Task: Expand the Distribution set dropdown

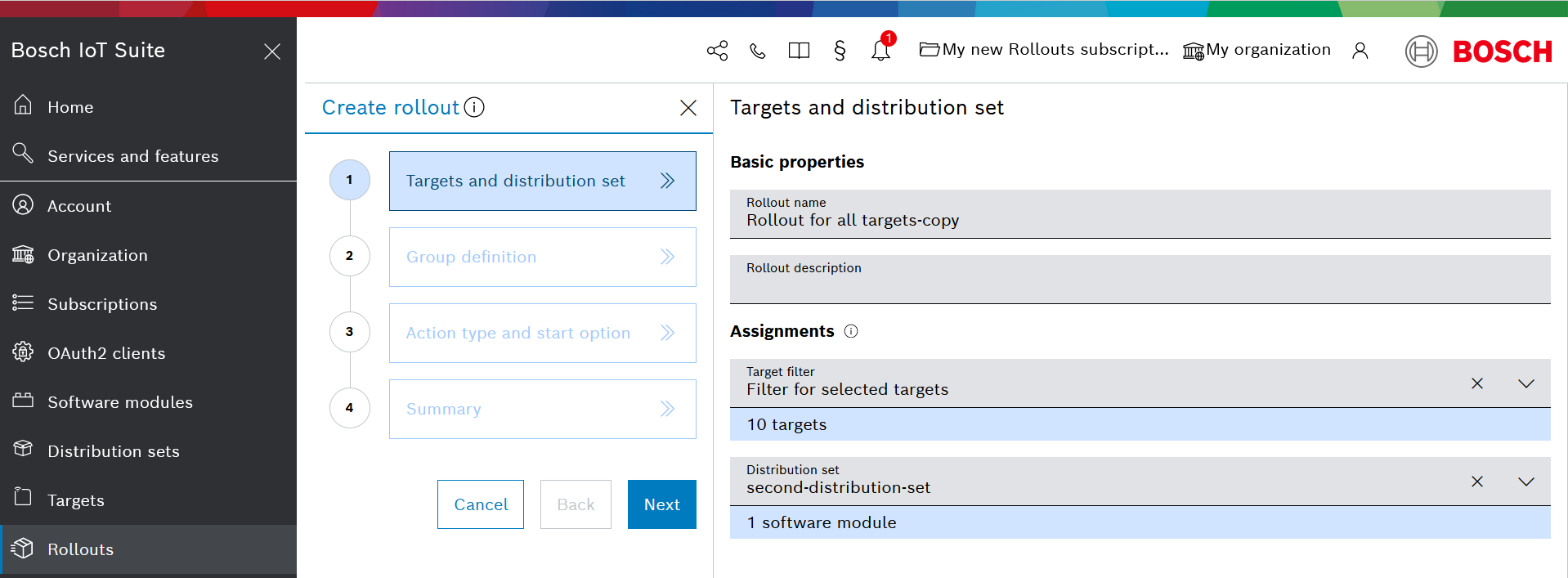Action: coord(1525,482)
